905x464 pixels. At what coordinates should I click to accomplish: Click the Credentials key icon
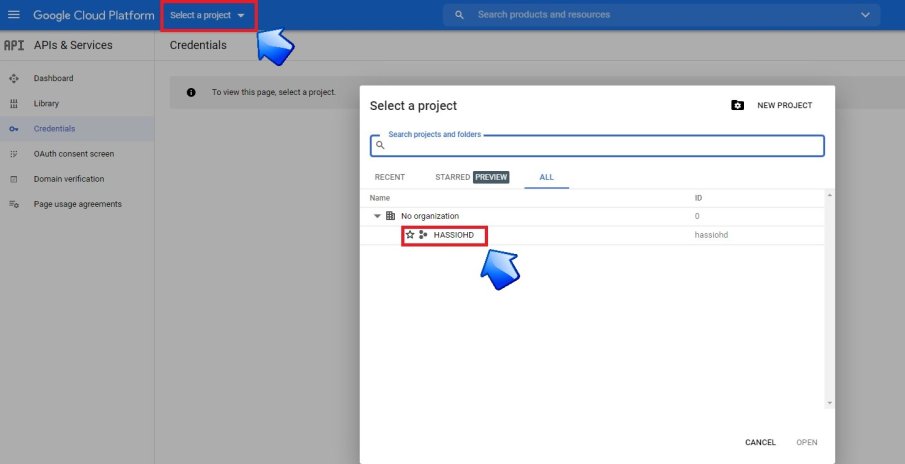pyautogui.click(x=14, y=129)
